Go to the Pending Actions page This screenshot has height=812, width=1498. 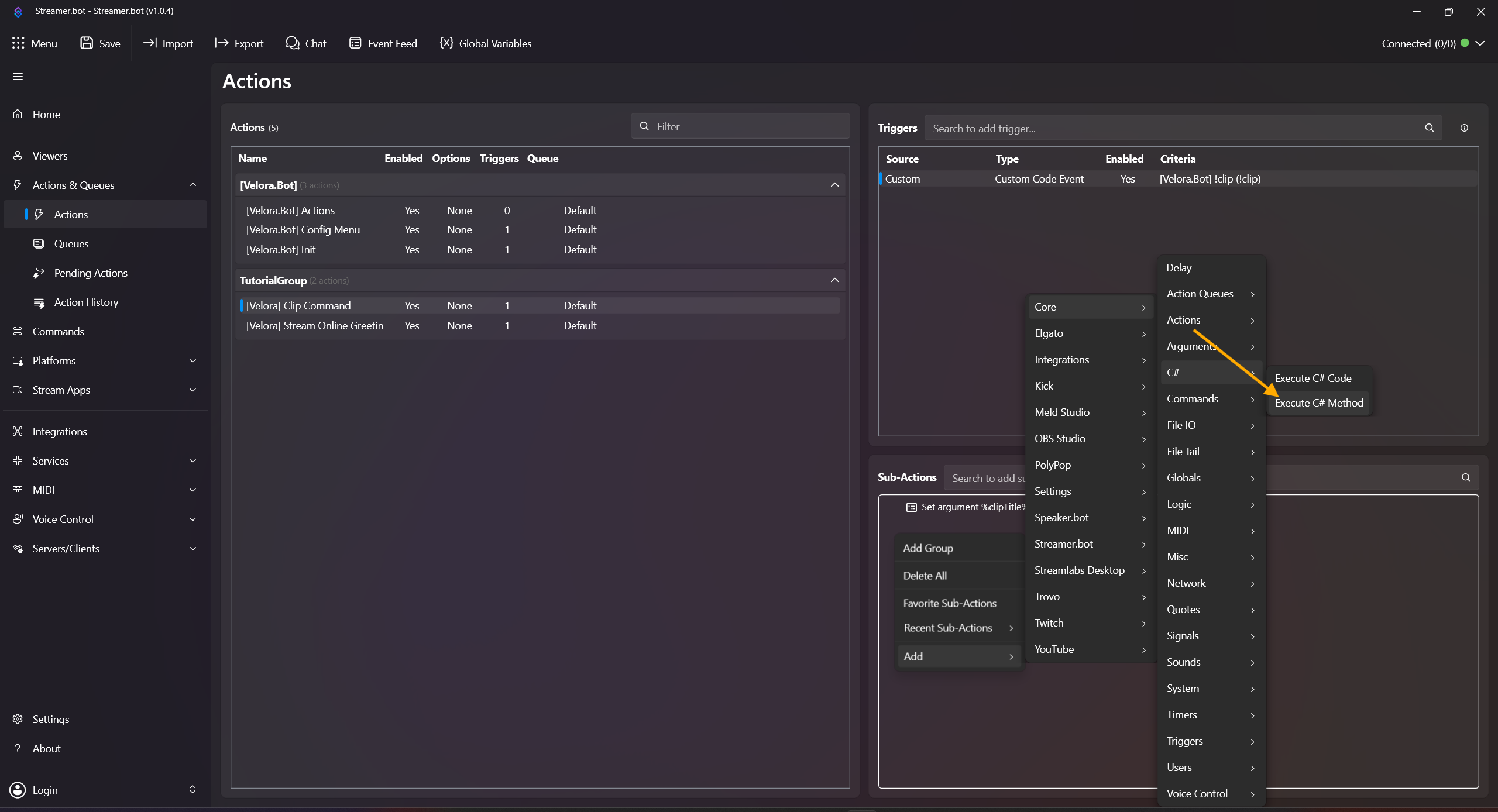click(x=90, y=273)
